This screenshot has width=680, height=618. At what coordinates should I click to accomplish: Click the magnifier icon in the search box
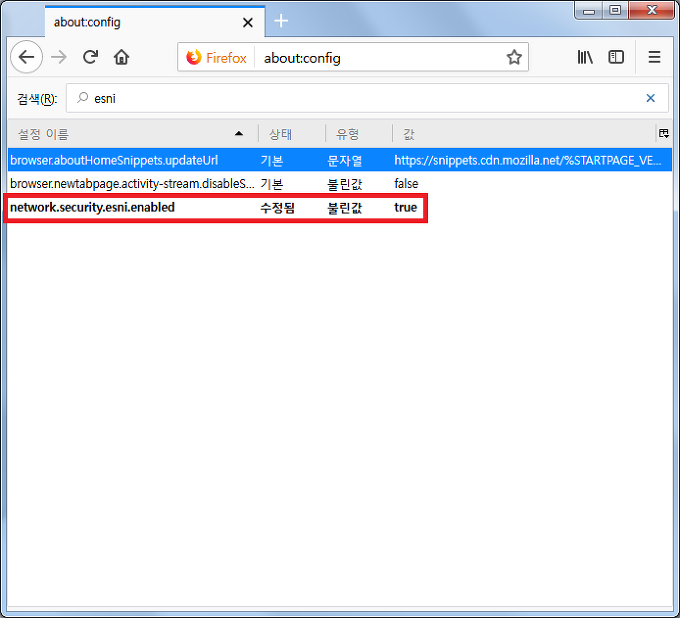pyautogui.click(x=82, y=98)
